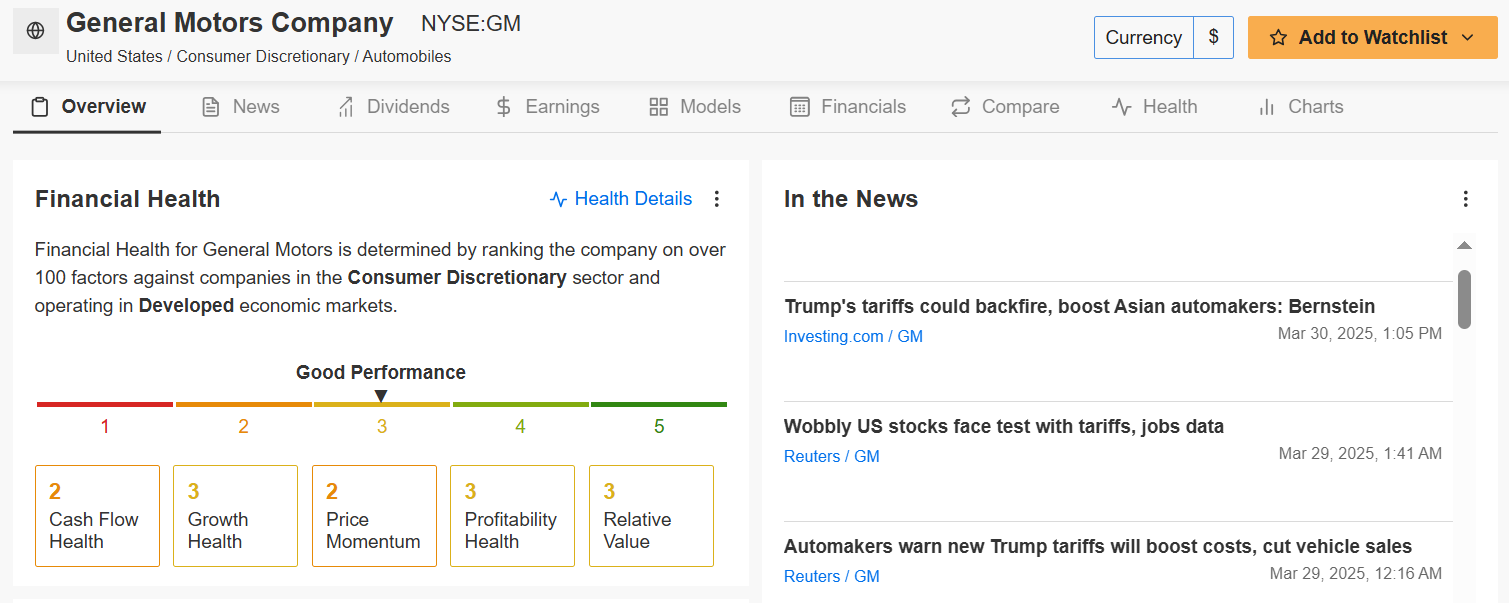Click the Good Performance label
The image size is (1509, 603).
tap(381, 372)
